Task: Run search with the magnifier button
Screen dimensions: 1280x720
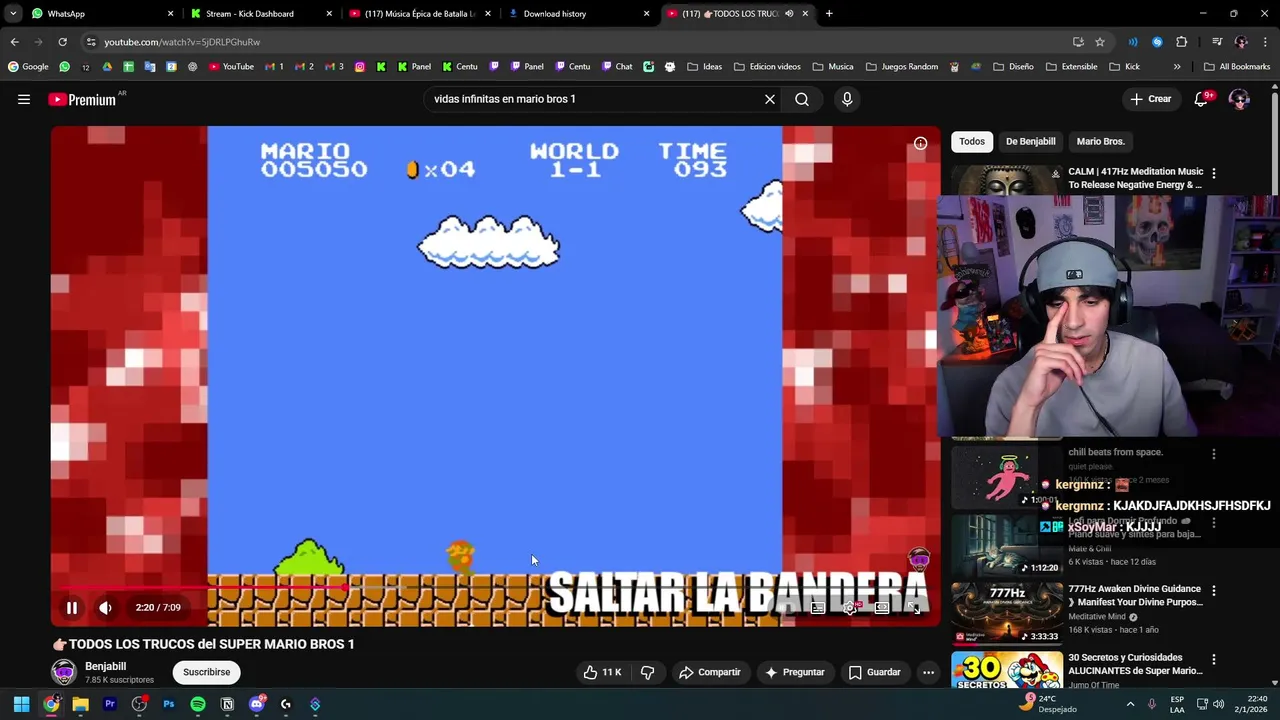Action: [x=802, y=99]
